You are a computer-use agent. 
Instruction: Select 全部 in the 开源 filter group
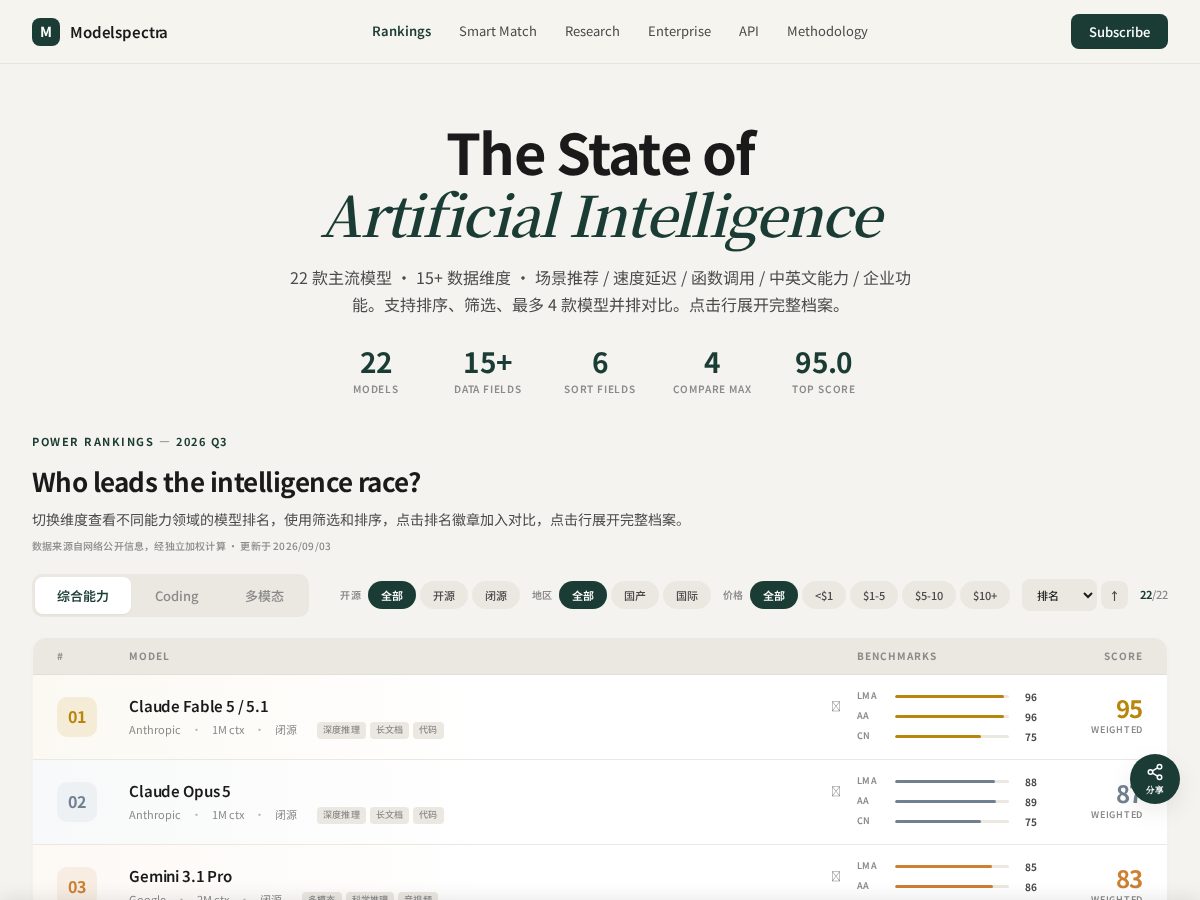click(392, 595)
